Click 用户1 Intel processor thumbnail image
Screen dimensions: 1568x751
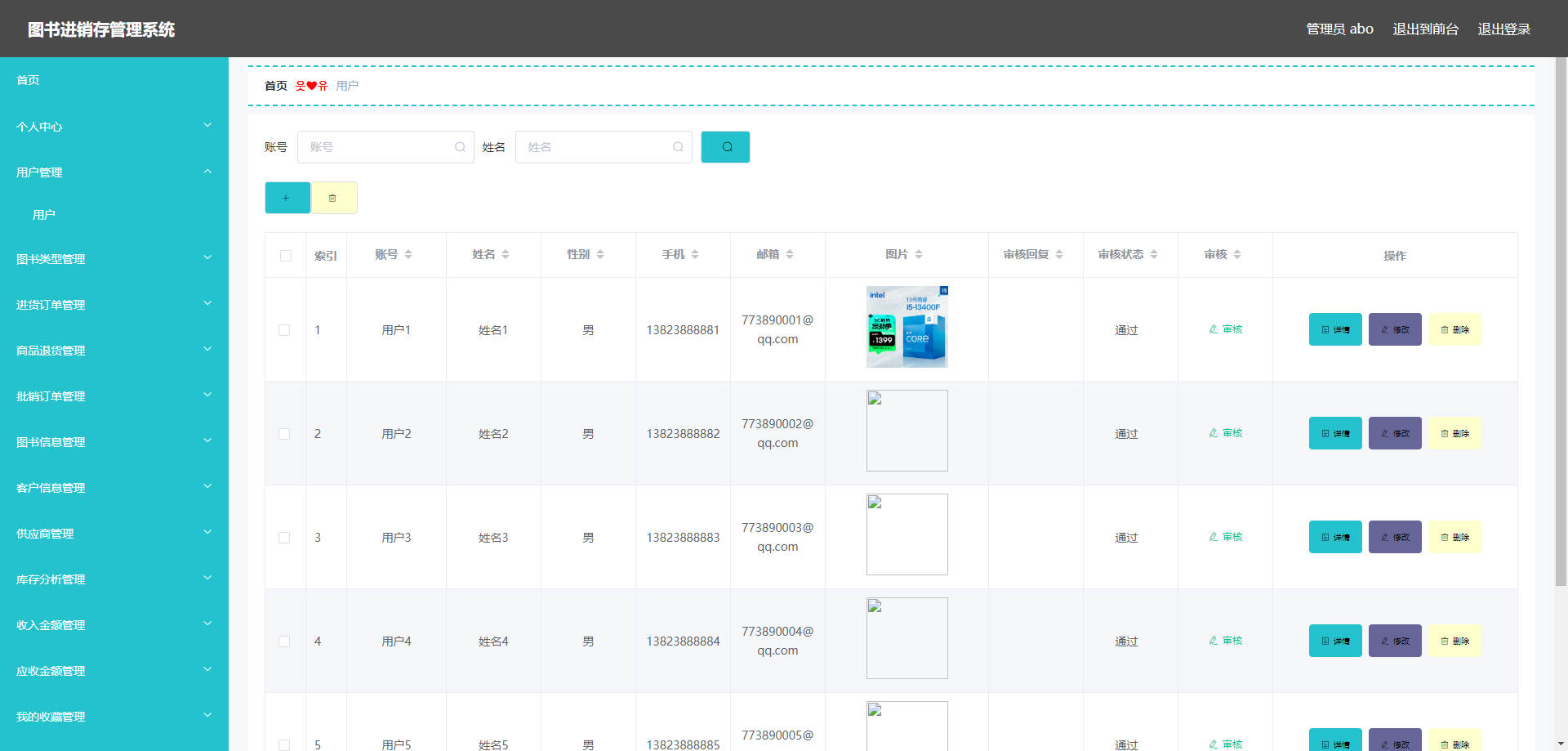906,327
